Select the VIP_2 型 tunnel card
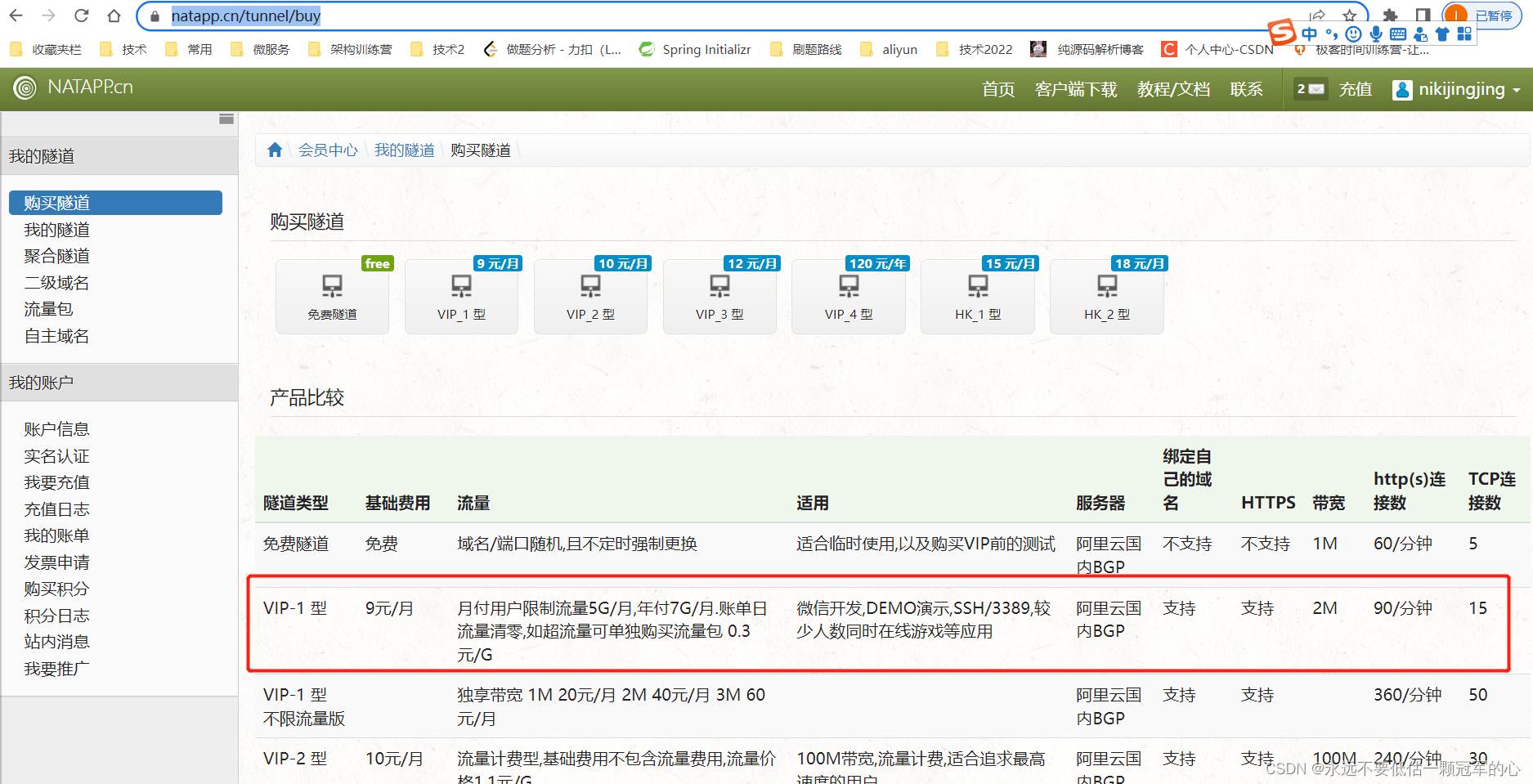Screen dimensions: 1533x784 [590, 297]
